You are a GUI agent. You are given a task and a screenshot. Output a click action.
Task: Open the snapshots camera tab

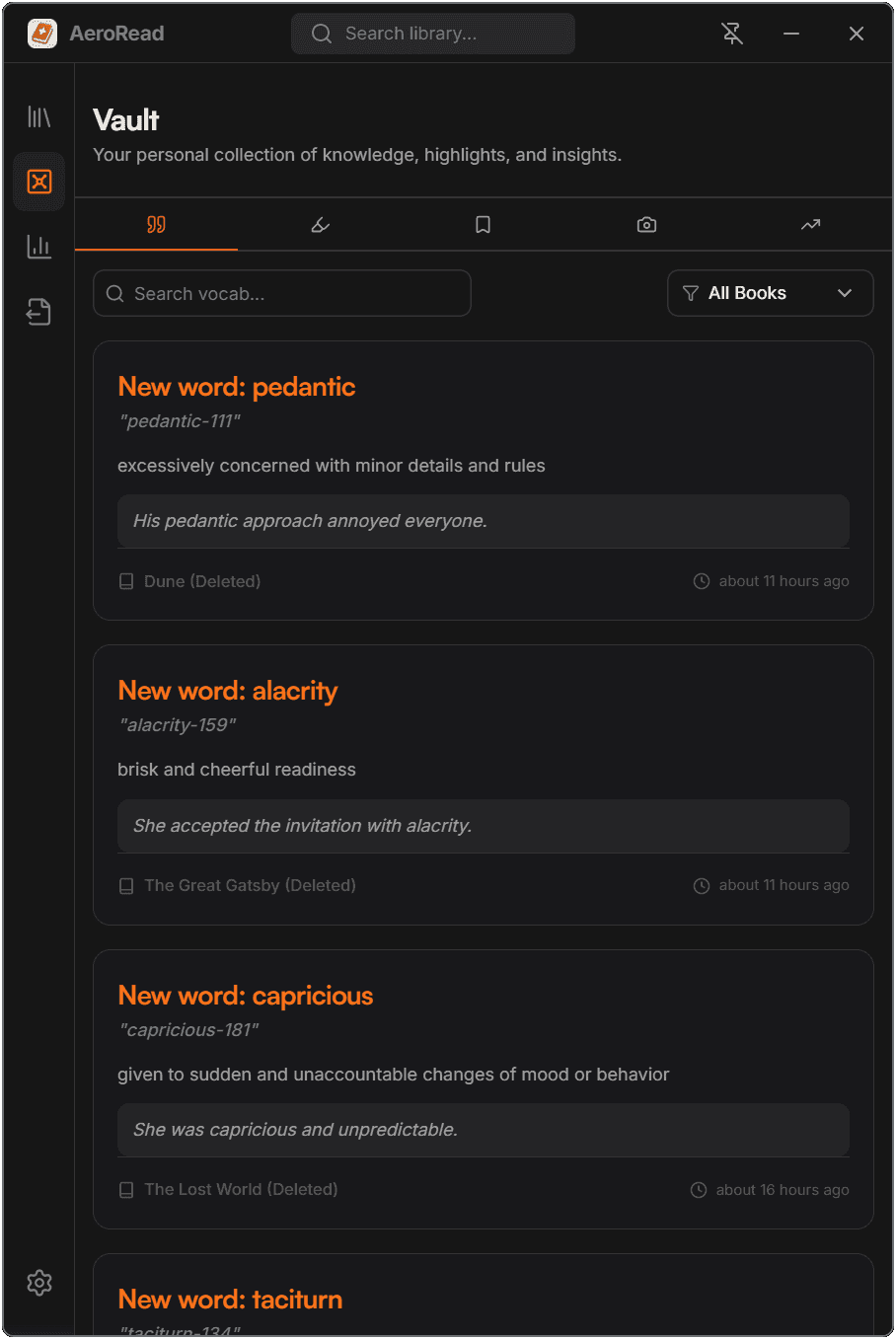click(x=646, y=224)
